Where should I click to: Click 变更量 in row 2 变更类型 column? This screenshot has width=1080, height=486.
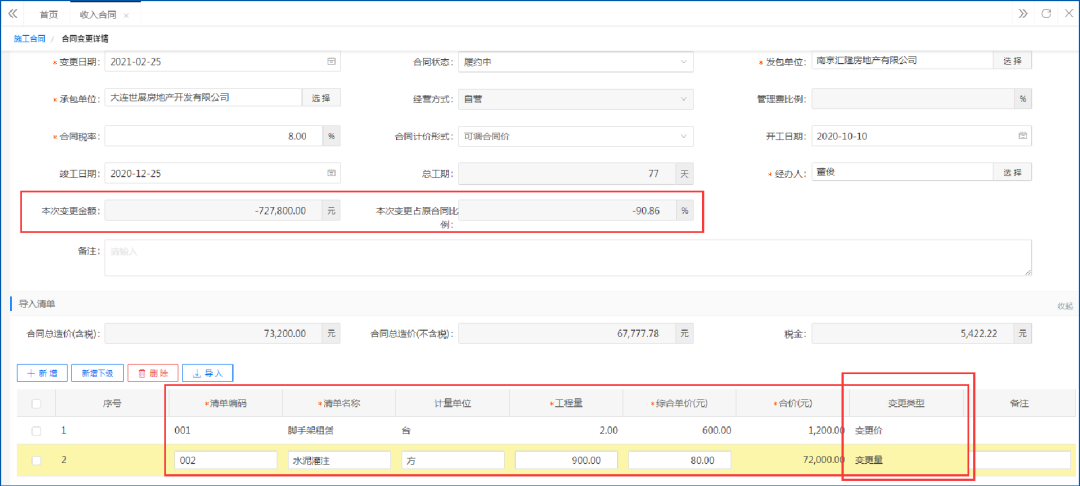point(869,460)
